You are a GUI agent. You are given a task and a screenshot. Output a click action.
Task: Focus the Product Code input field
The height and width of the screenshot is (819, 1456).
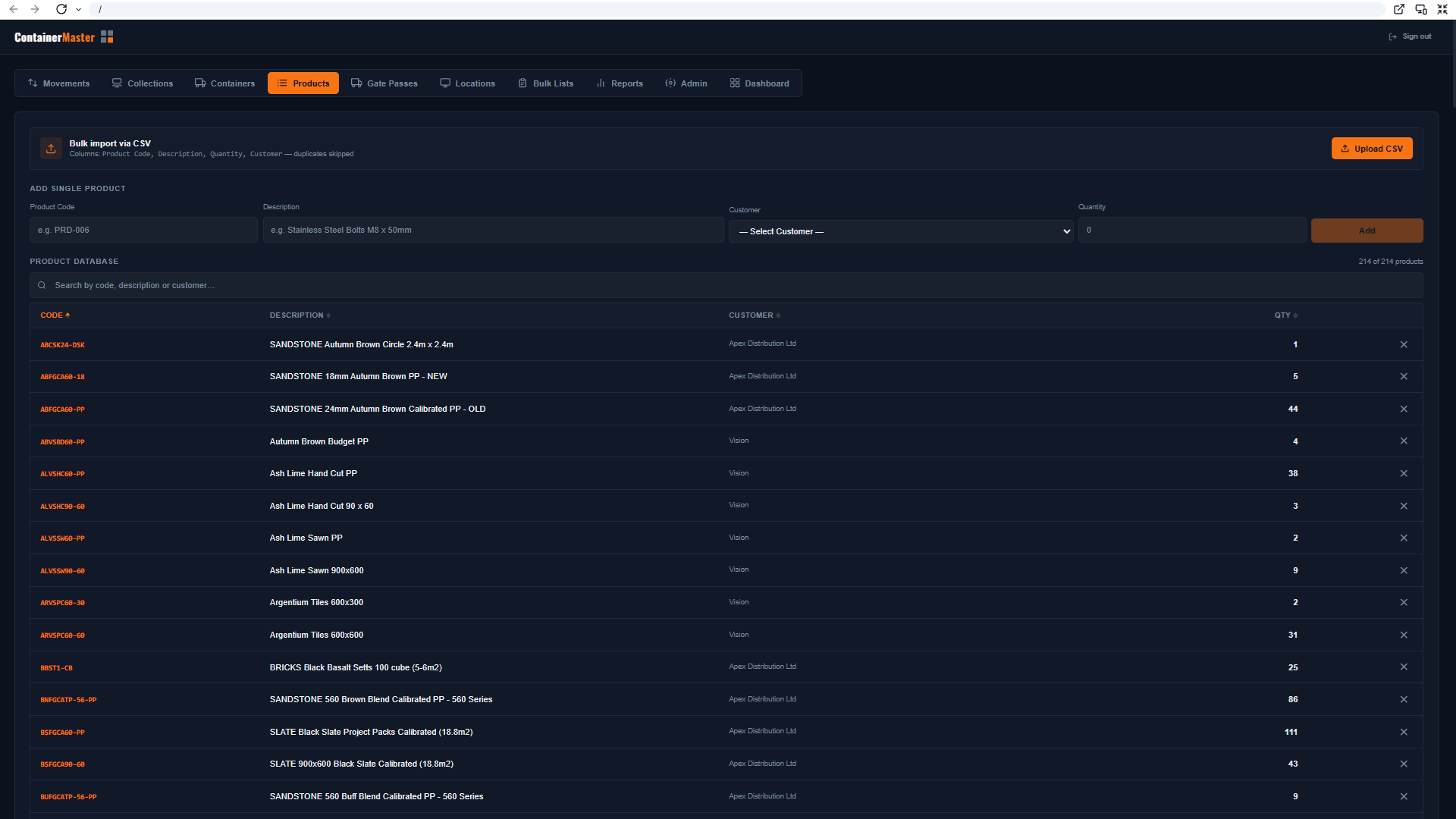point(143,231)
